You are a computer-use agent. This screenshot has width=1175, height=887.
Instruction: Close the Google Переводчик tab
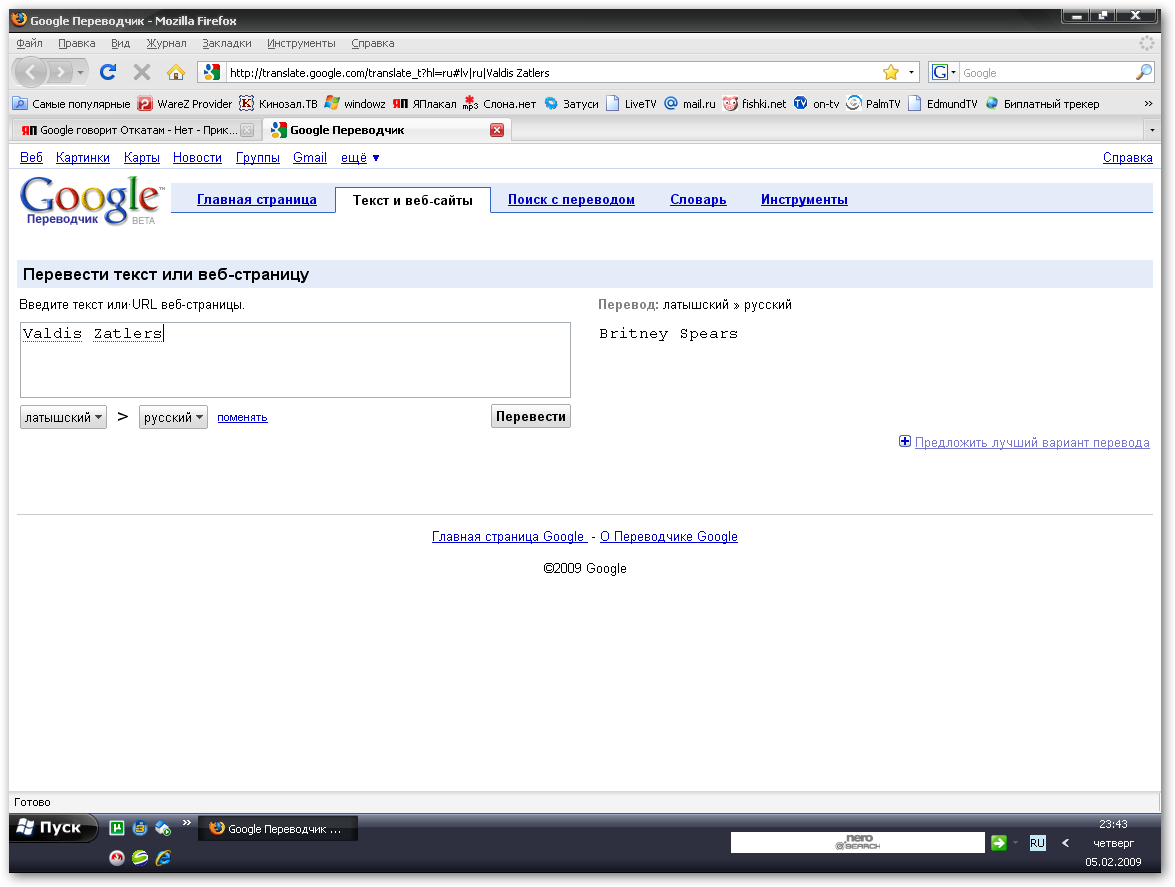point(496,130)
